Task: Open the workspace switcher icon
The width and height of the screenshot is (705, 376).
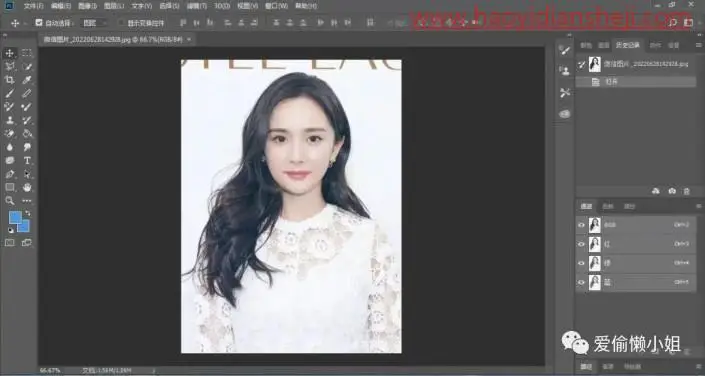Action: pyautogui.click(x=688, y=22)
